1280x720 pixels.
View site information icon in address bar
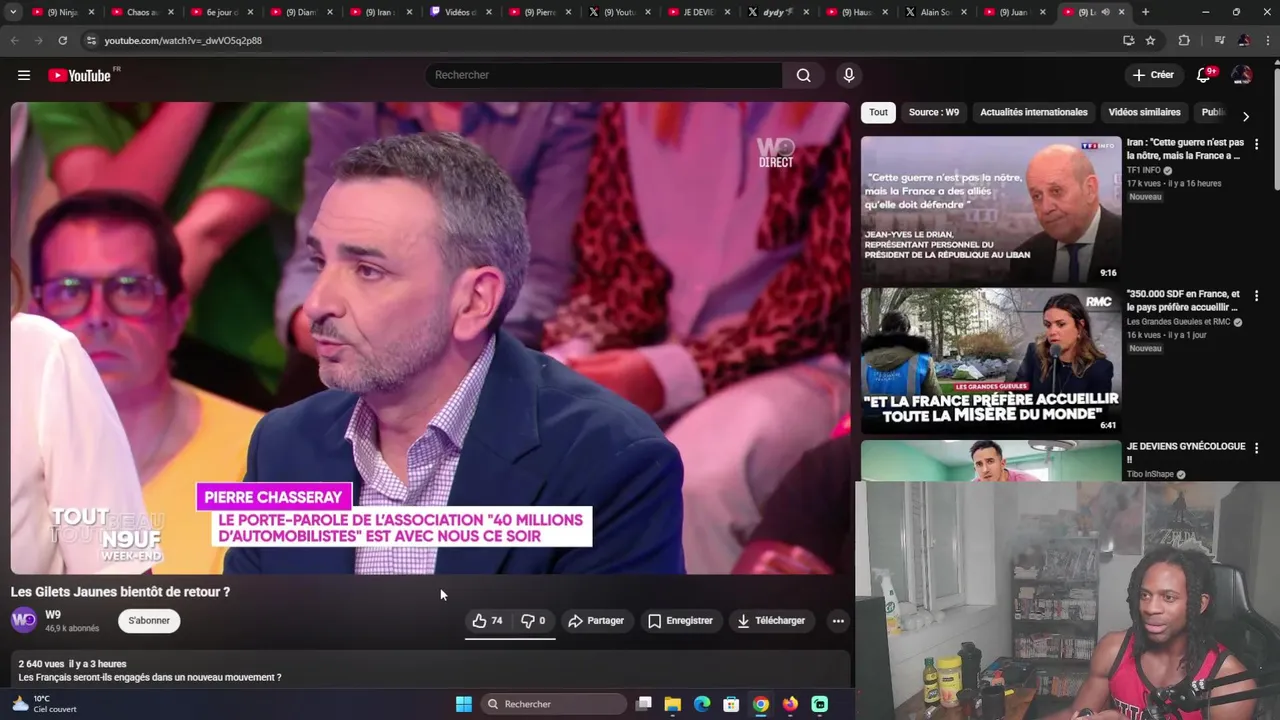point(91,40)
